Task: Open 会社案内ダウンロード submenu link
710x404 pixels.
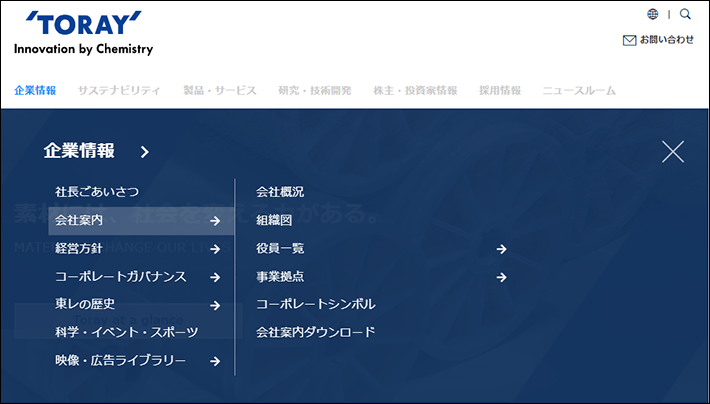Action: (x=316, y=332)
